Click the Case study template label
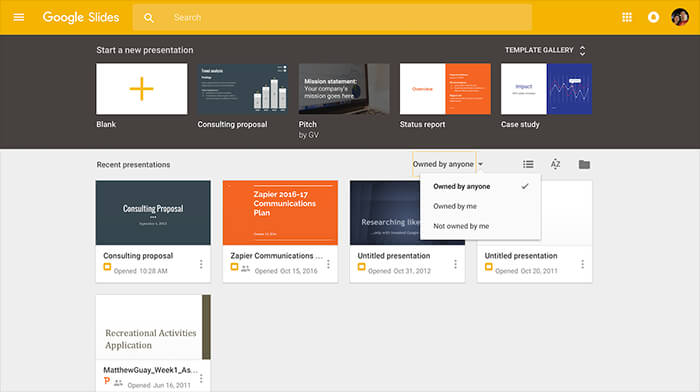This screenshot has height=392, width=700. [x=520, y=125]
